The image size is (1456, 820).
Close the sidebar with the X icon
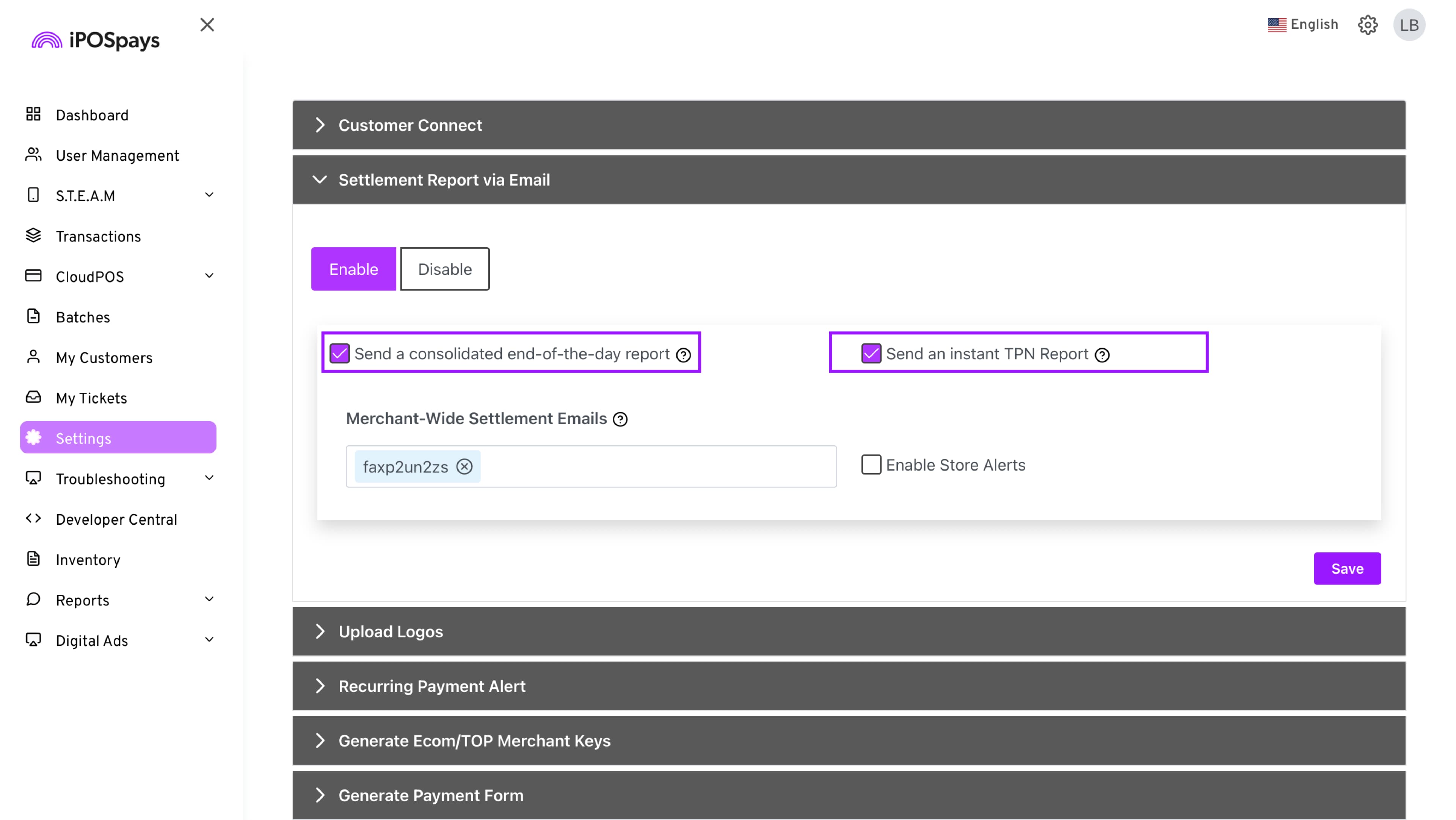tap(207, 25)
